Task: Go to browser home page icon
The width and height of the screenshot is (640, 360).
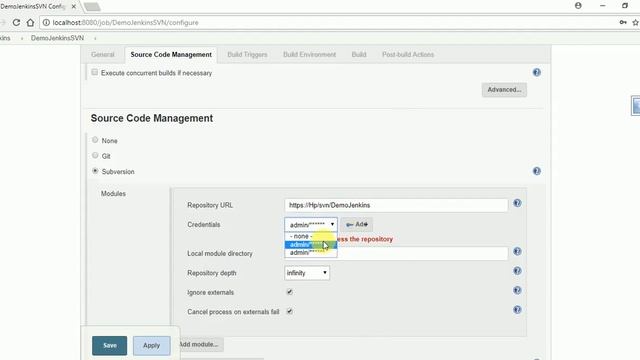Action: (30, 22)
